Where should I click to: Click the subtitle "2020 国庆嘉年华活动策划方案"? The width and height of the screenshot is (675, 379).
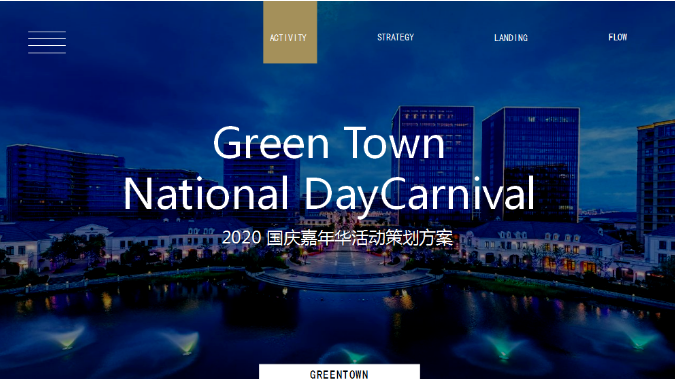point(338,238)
